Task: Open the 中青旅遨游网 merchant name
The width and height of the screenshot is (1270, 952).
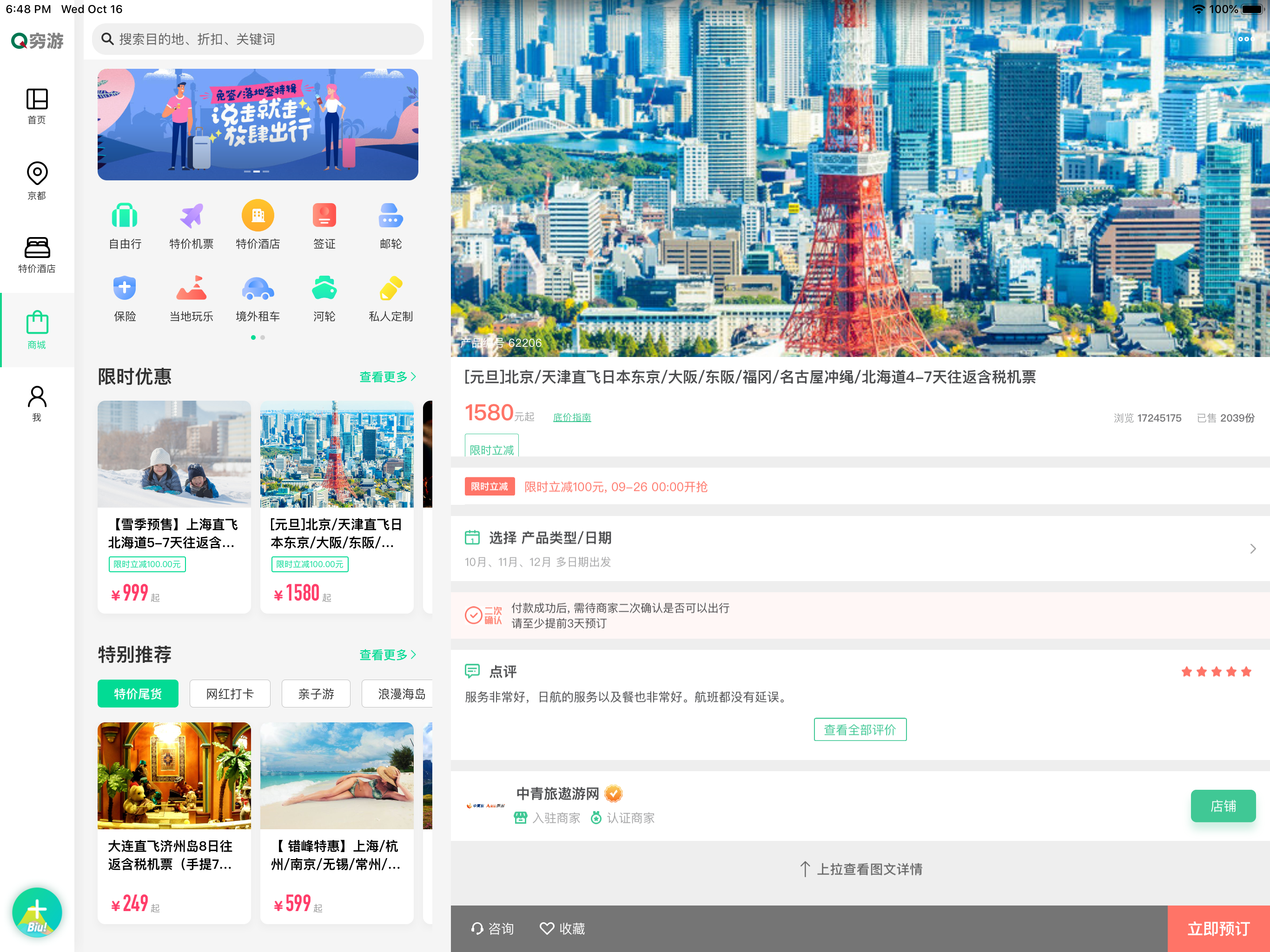Action: point(557,793)
